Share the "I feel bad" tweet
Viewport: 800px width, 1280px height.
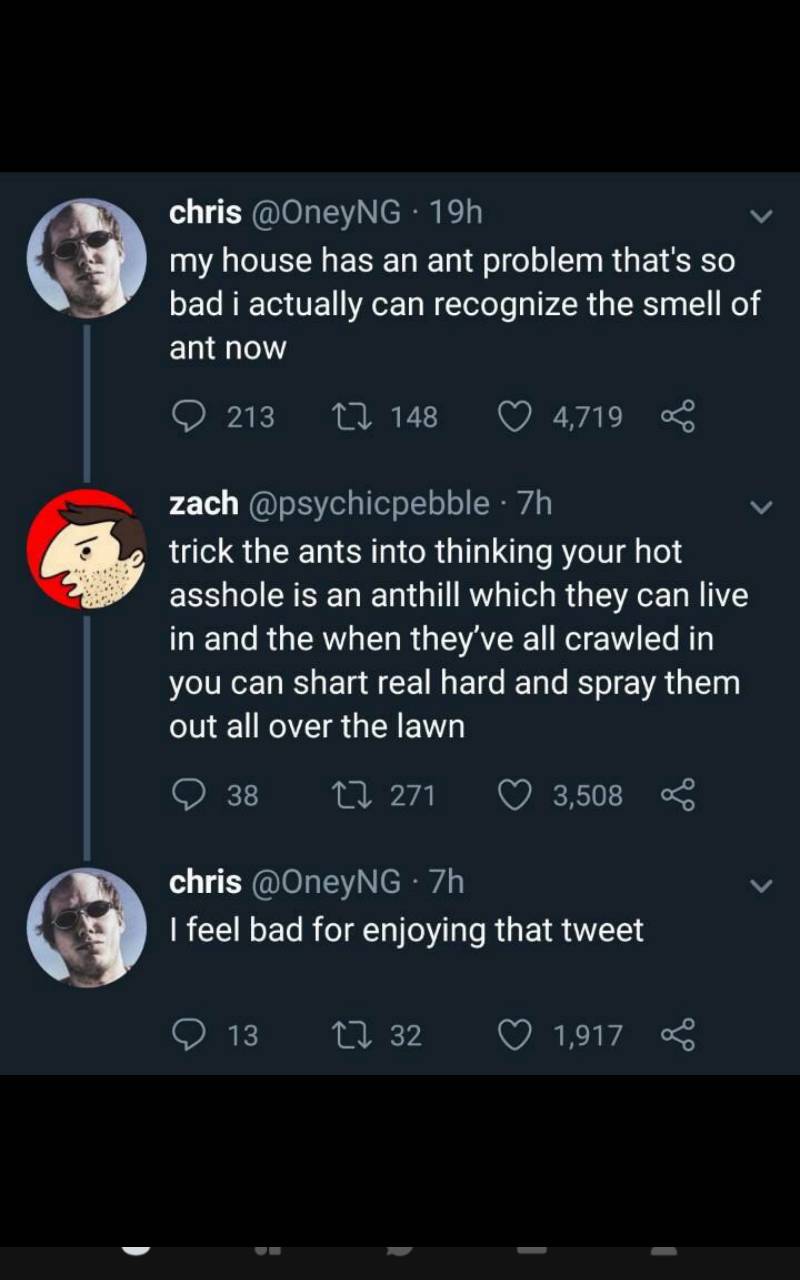[677, 1035]
